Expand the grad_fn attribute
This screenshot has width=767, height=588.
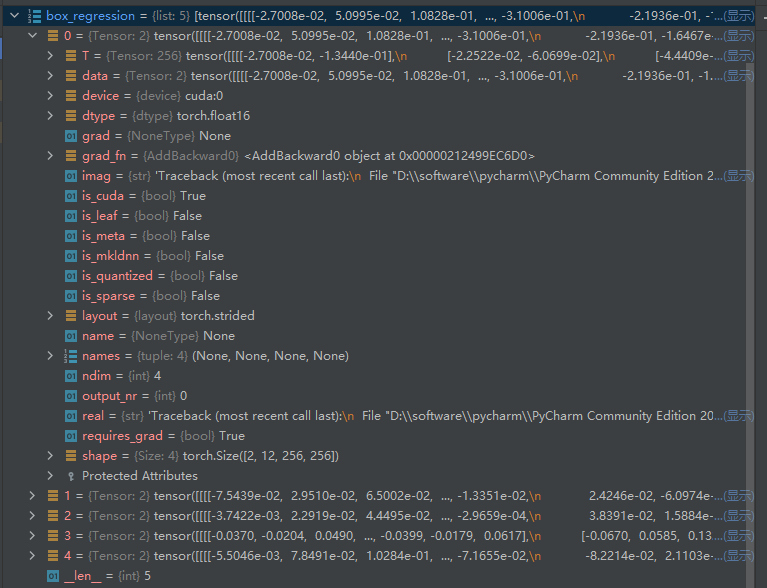pos(50,156)
